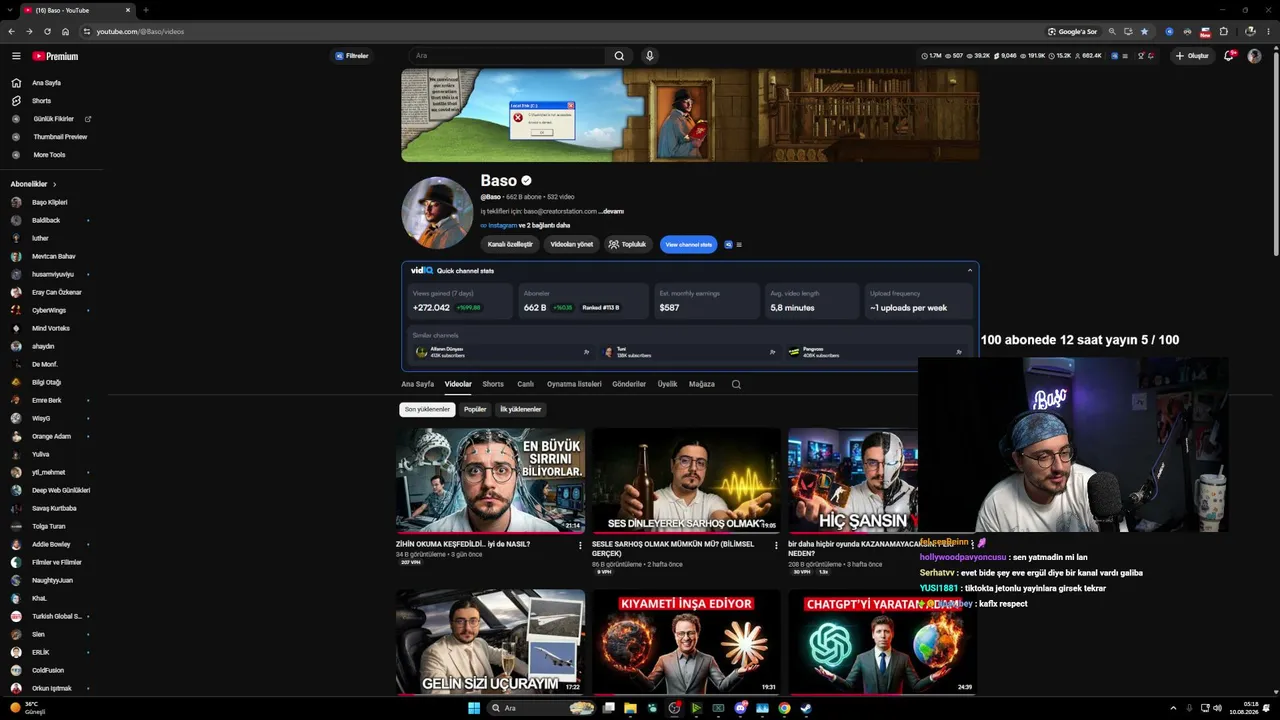This screenshot has height=720, width=1280.
Task: Open File Explorer from the taskbar
Action: (x=630, y=708)
